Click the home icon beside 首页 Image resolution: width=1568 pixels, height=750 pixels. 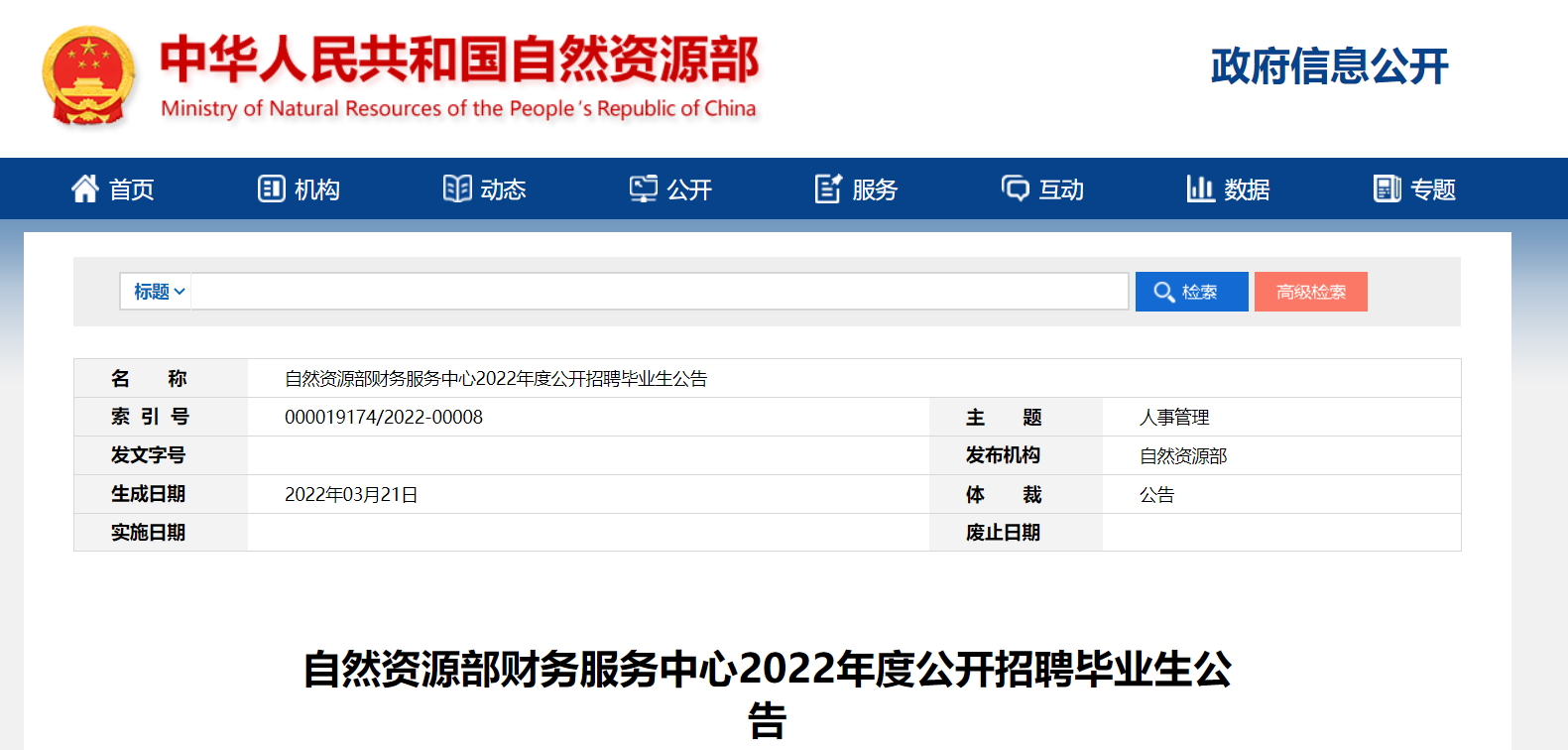coord(85,188)
